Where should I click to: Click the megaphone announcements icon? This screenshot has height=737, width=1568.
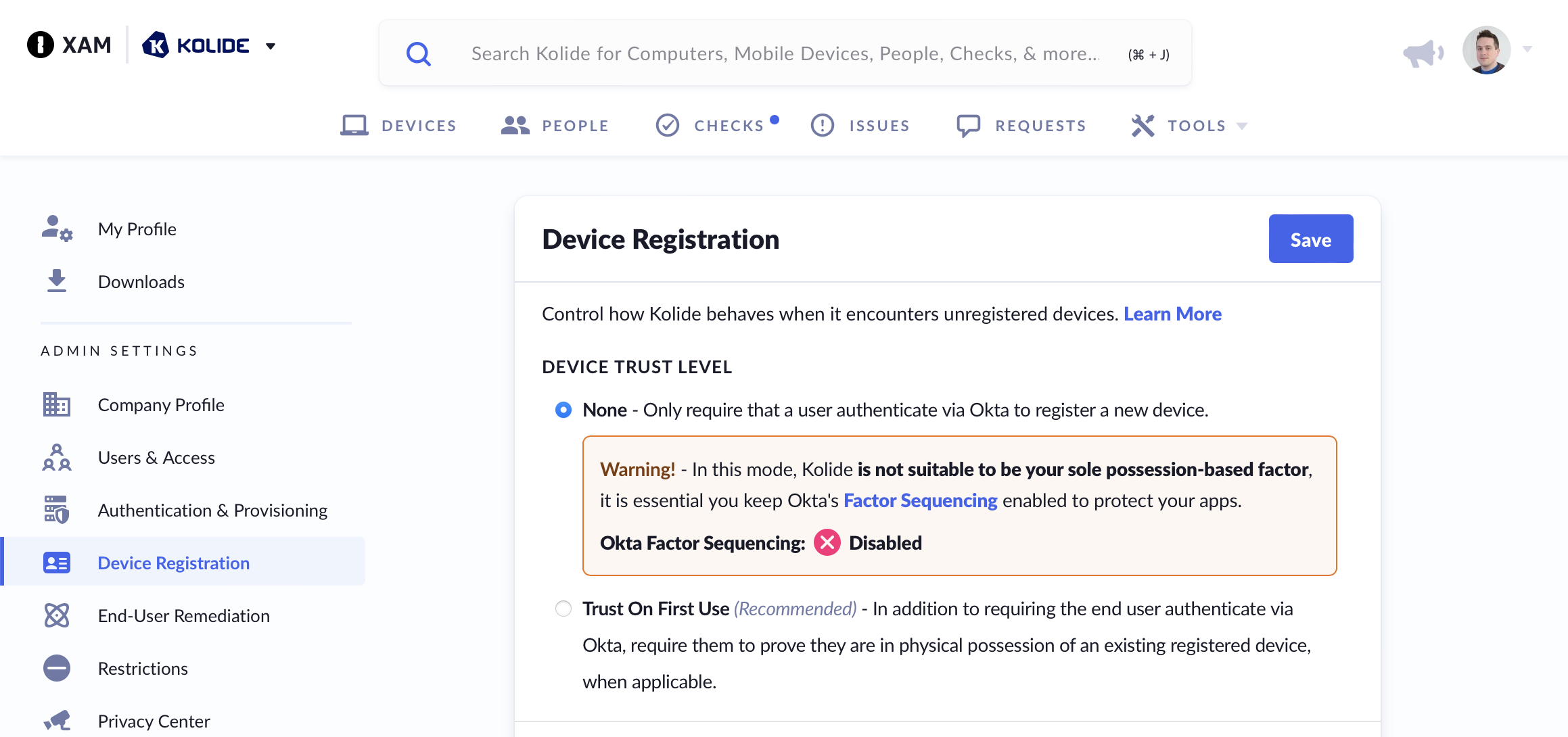point(1422,53)
